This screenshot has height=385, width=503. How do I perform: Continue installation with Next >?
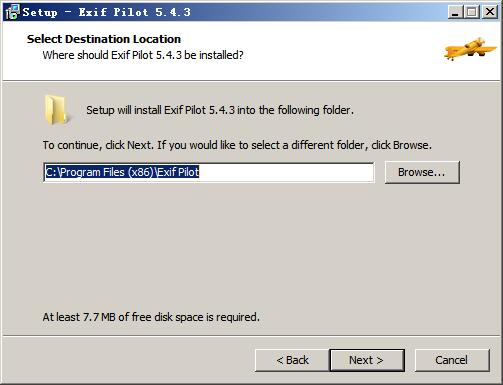point(367,360)
